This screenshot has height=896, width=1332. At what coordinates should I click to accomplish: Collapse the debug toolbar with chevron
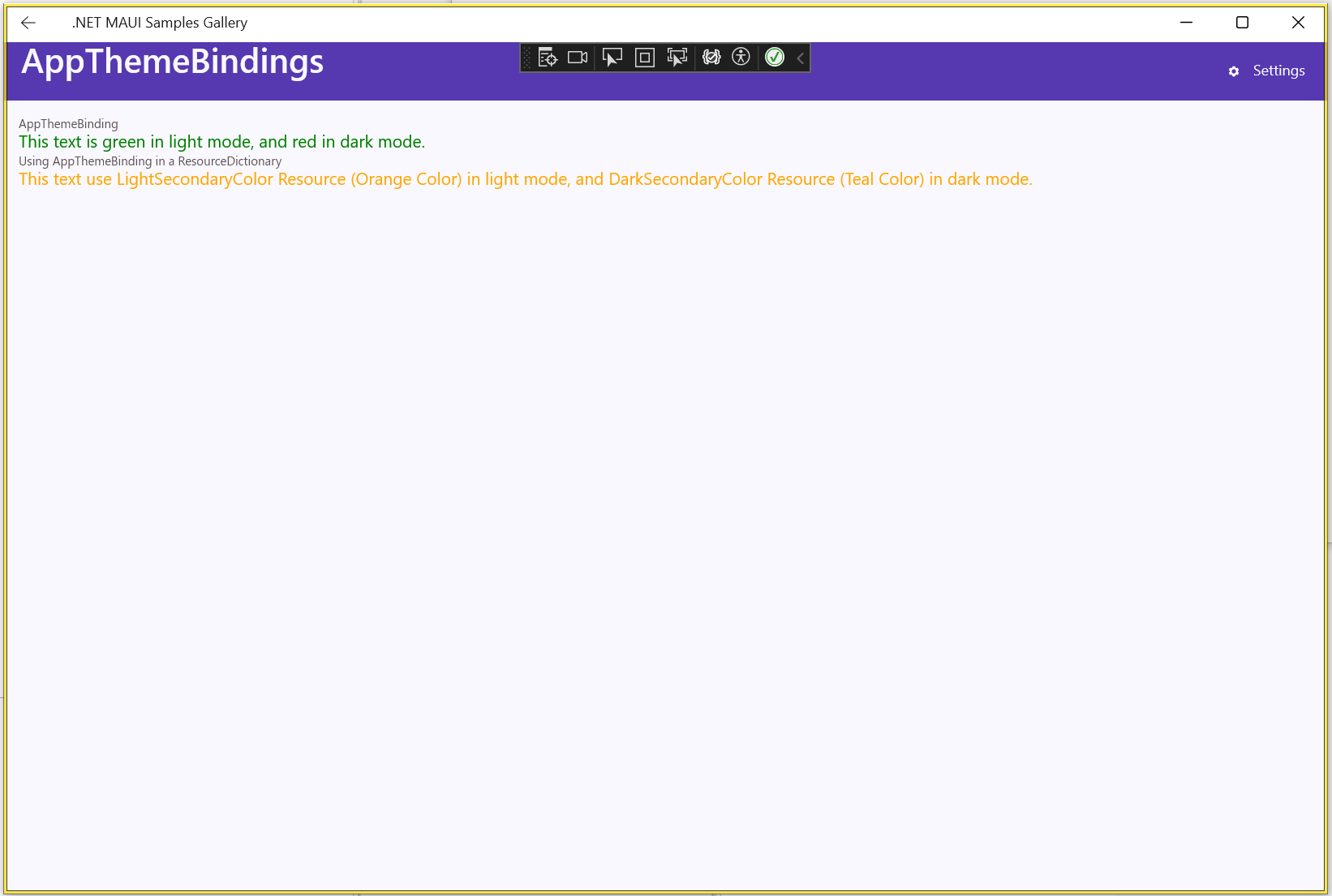click(x=801, y=58)
